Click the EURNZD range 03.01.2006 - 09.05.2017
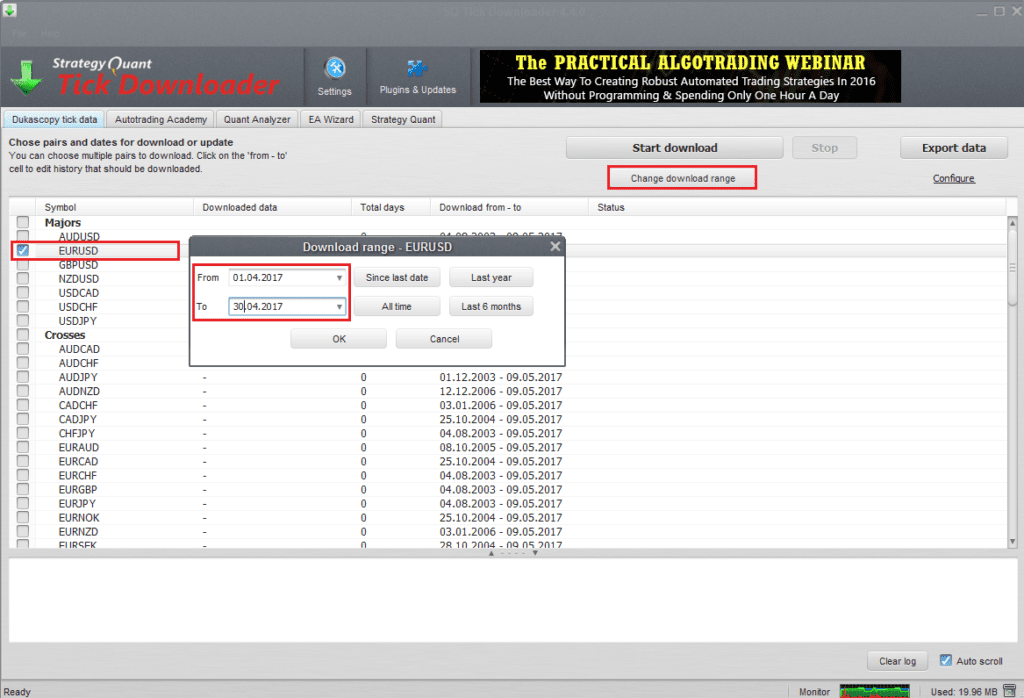1024x698 pixels. (x=500, y=531)
